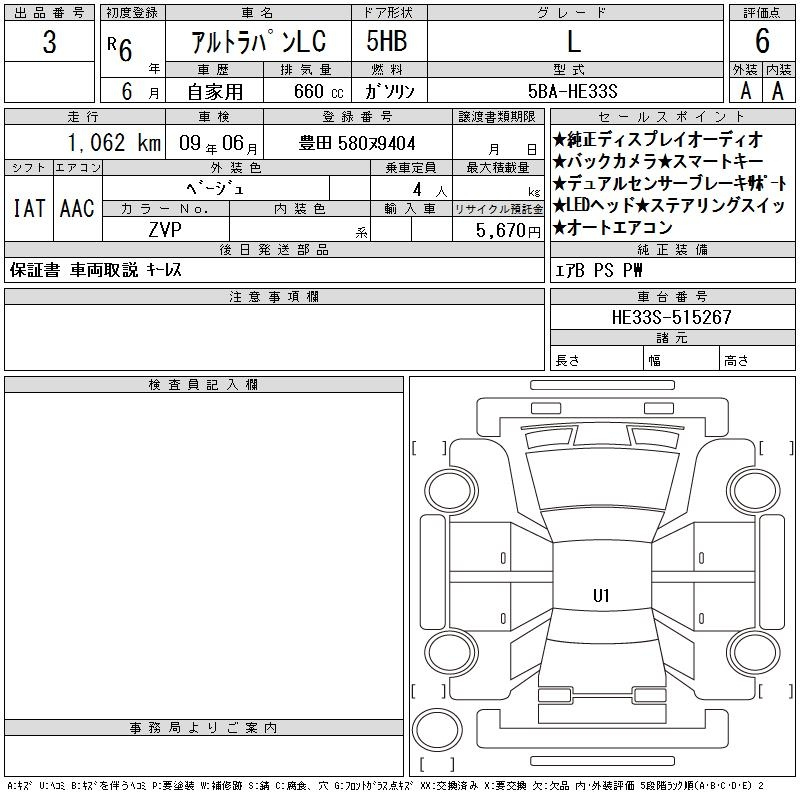Screen dimensions: 800x800
Task: Click the lot number value 3
Action: click(x=49, y=42)
